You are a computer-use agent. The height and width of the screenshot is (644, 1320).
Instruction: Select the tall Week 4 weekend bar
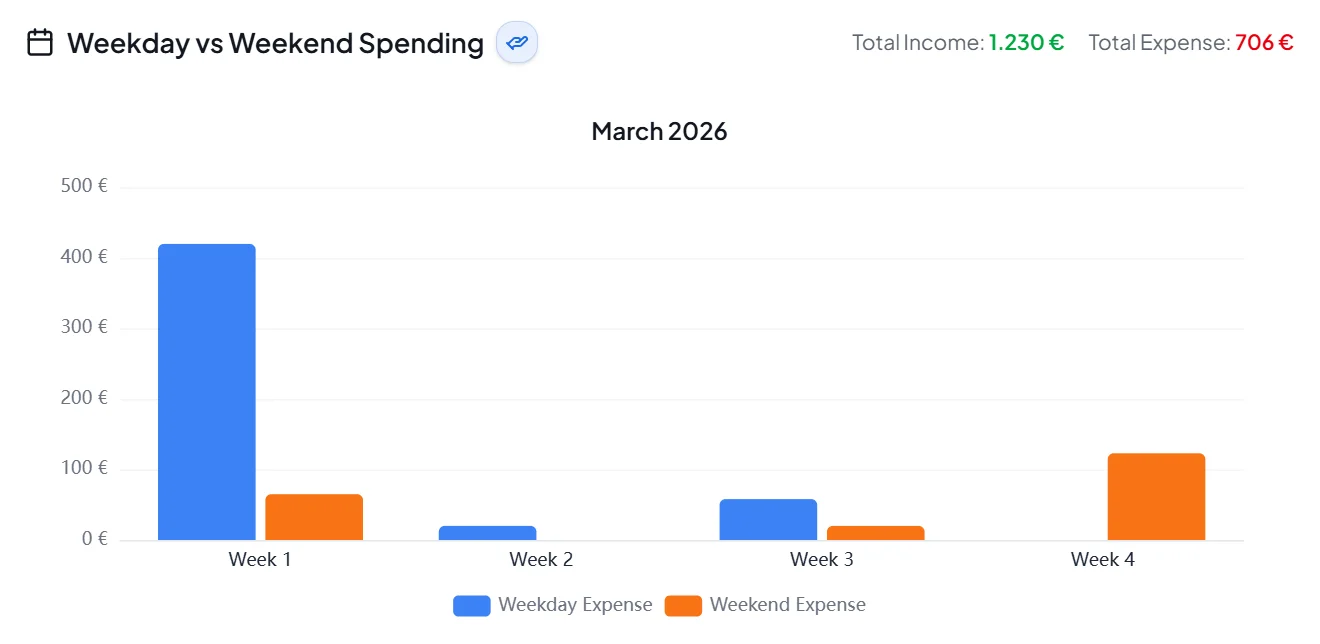pos(1156,495)
